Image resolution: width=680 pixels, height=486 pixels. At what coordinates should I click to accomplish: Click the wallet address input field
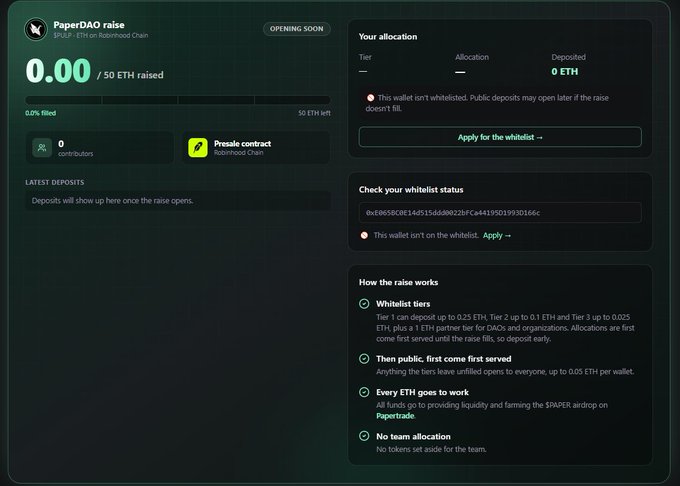(x=500, y=212)
